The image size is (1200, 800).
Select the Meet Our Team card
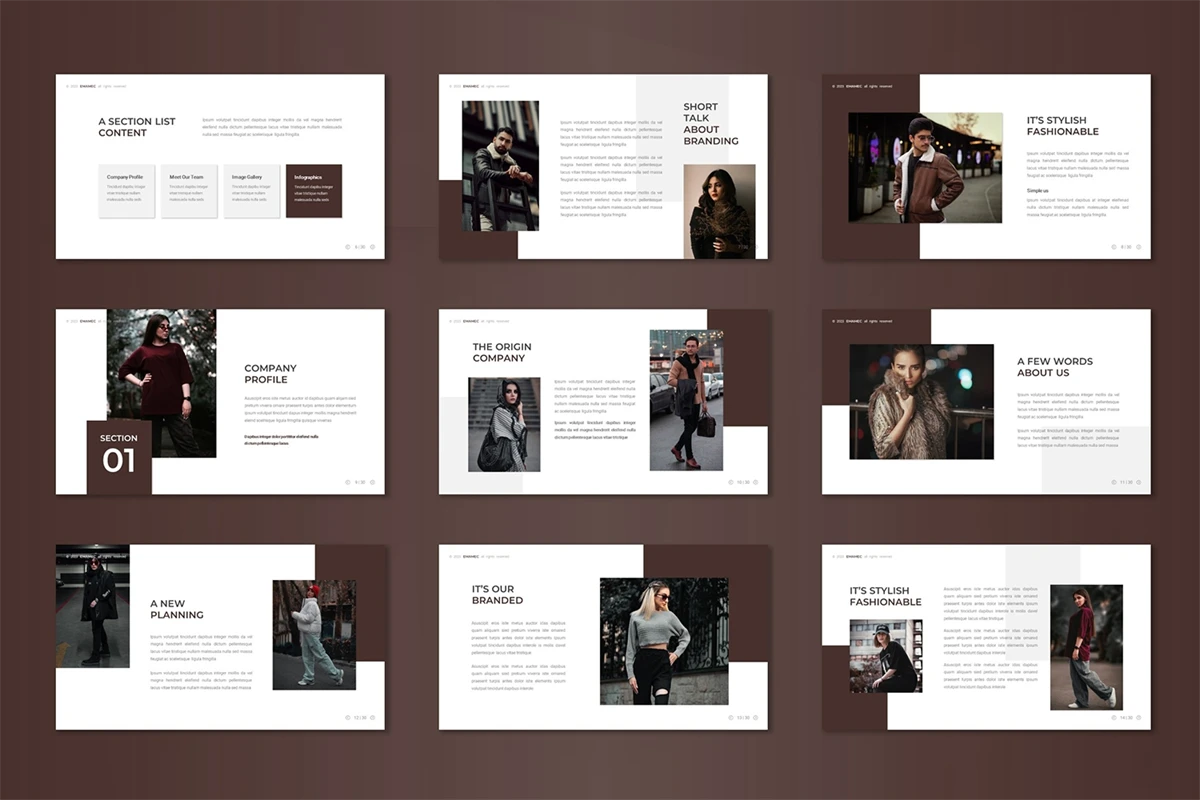pos(189,191)
